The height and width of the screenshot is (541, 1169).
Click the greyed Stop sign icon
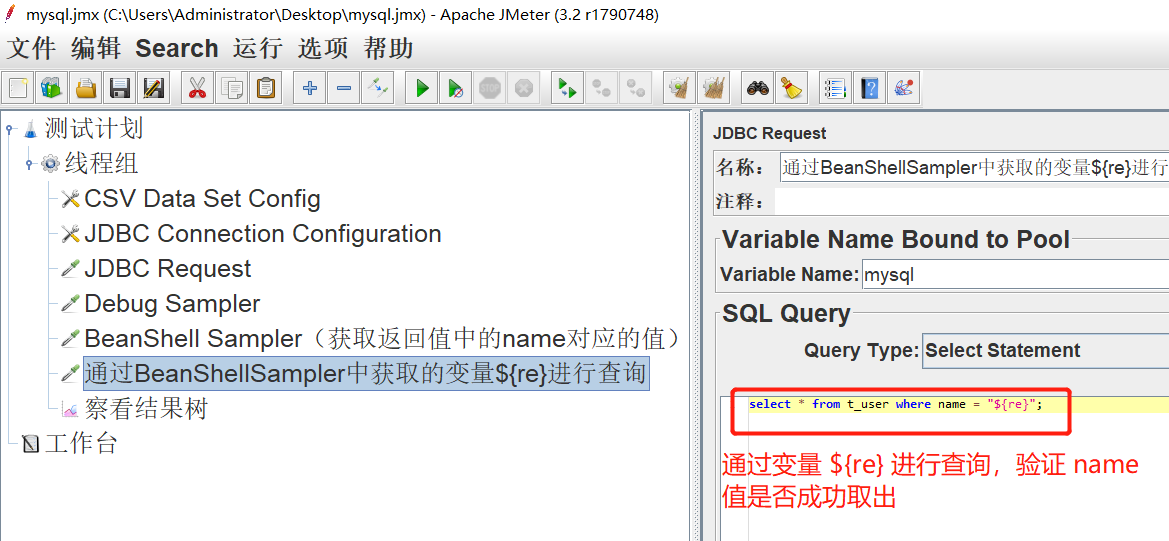pyautogui.click(x=489, y=88)
